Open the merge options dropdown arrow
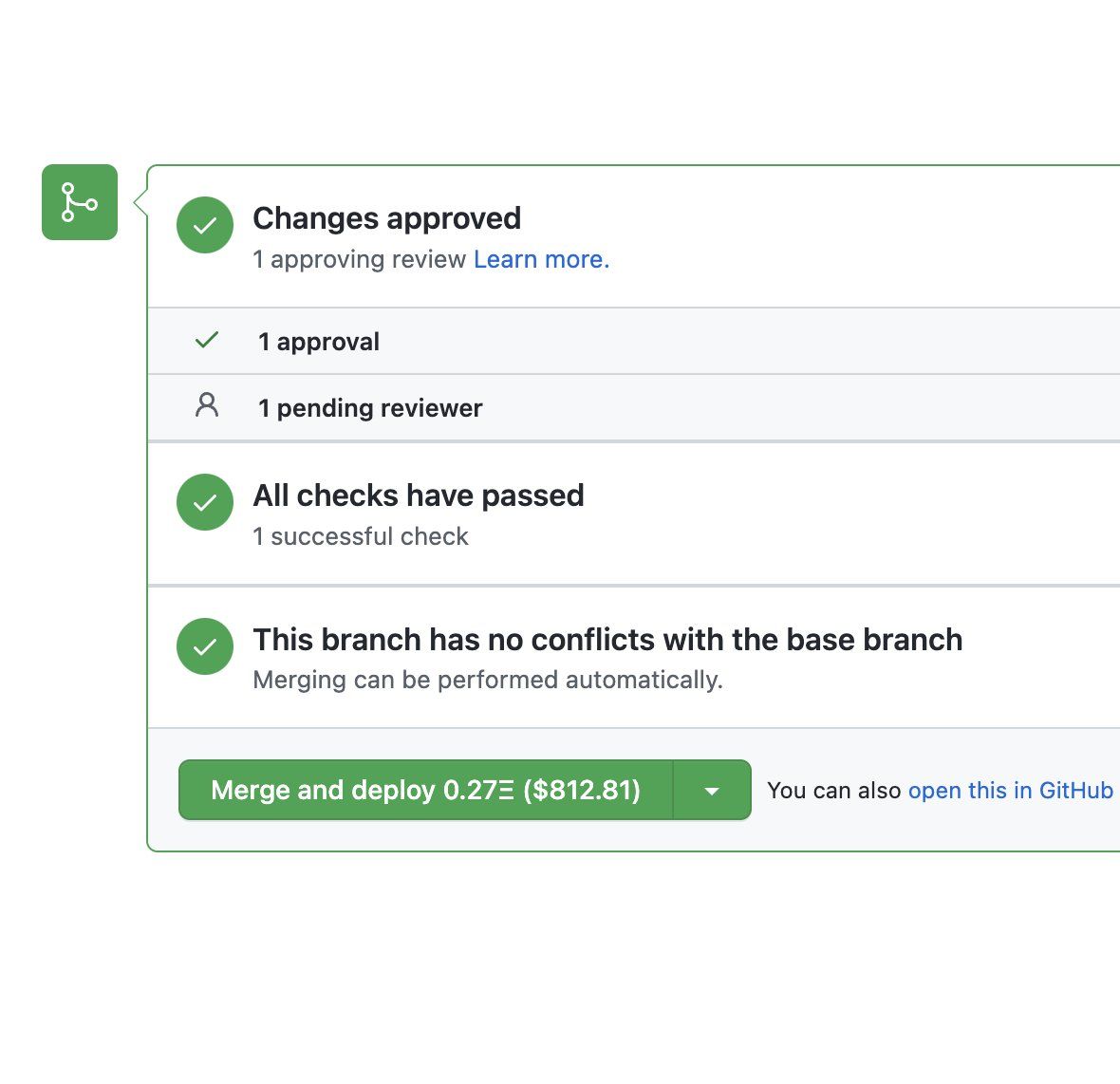 click(712, 790)
